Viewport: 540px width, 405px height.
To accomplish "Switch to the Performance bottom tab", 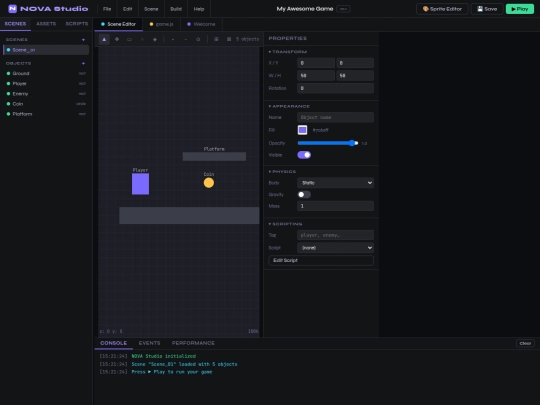I will pos(193,343).
